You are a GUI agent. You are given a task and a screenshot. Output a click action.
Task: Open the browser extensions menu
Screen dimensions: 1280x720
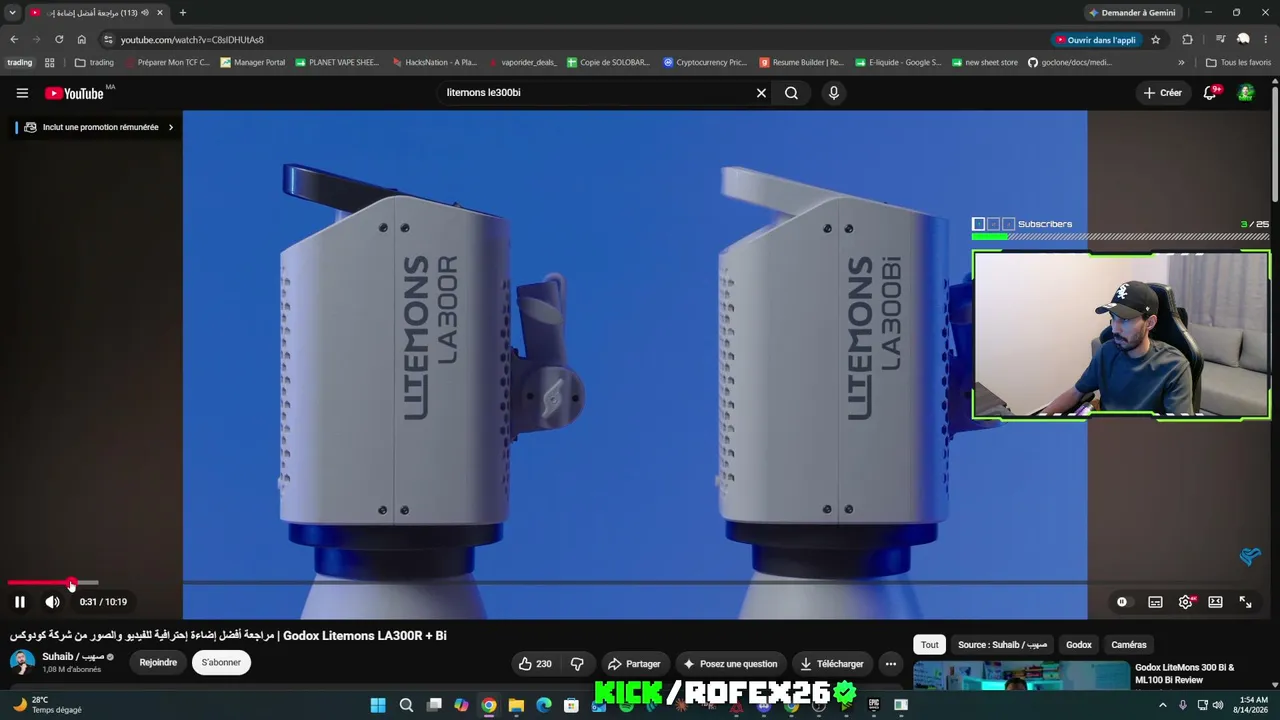point(1188,40)
